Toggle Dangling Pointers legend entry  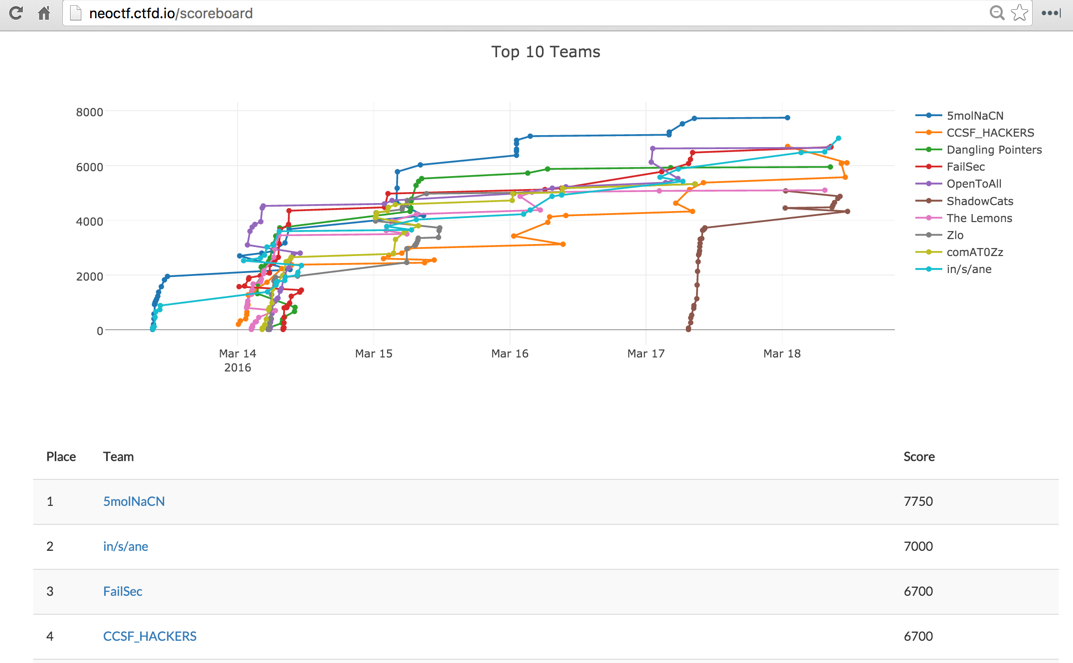[993, 150]
